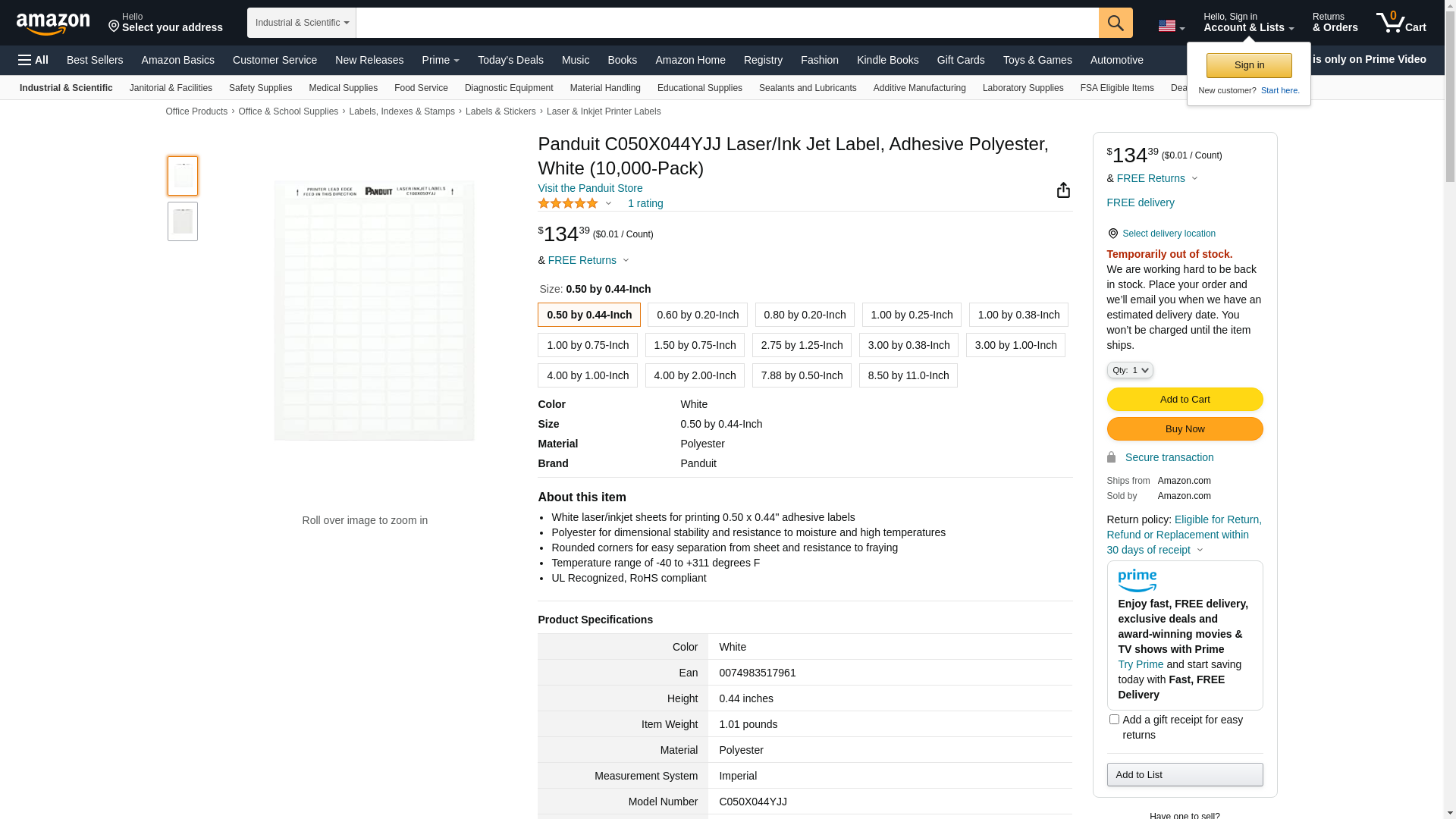Click the search magnifier button
Screen dimensions: 1456x819
click(x=1116, y=23)
